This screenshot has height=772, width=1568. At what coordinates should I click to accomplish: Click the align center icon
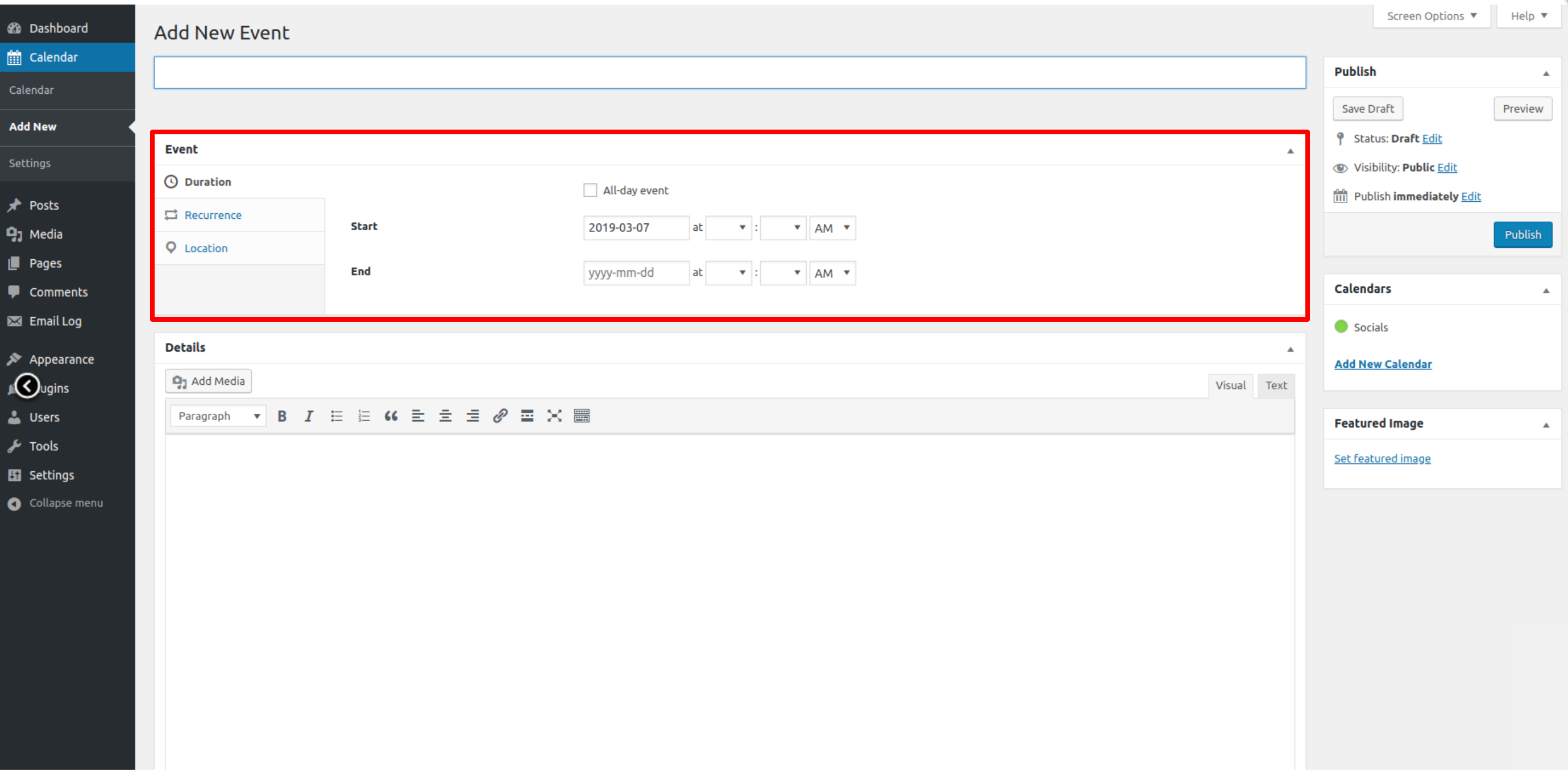point(445,416)
